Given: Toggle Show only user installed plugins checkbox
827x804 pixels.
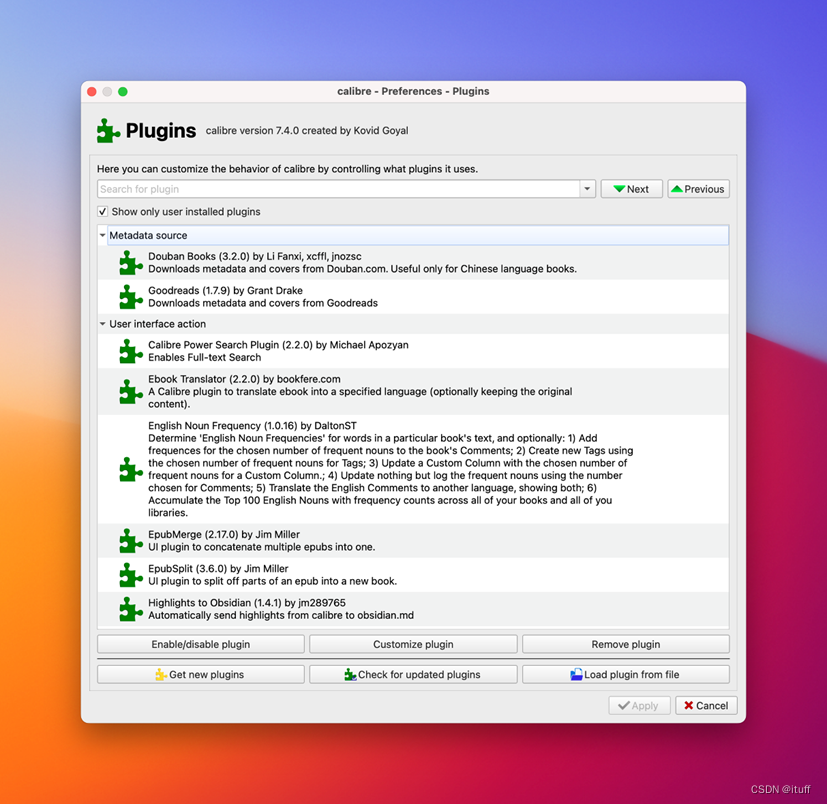Looking at the screenshot, I should pyautogui.click(x=103, y=212).
